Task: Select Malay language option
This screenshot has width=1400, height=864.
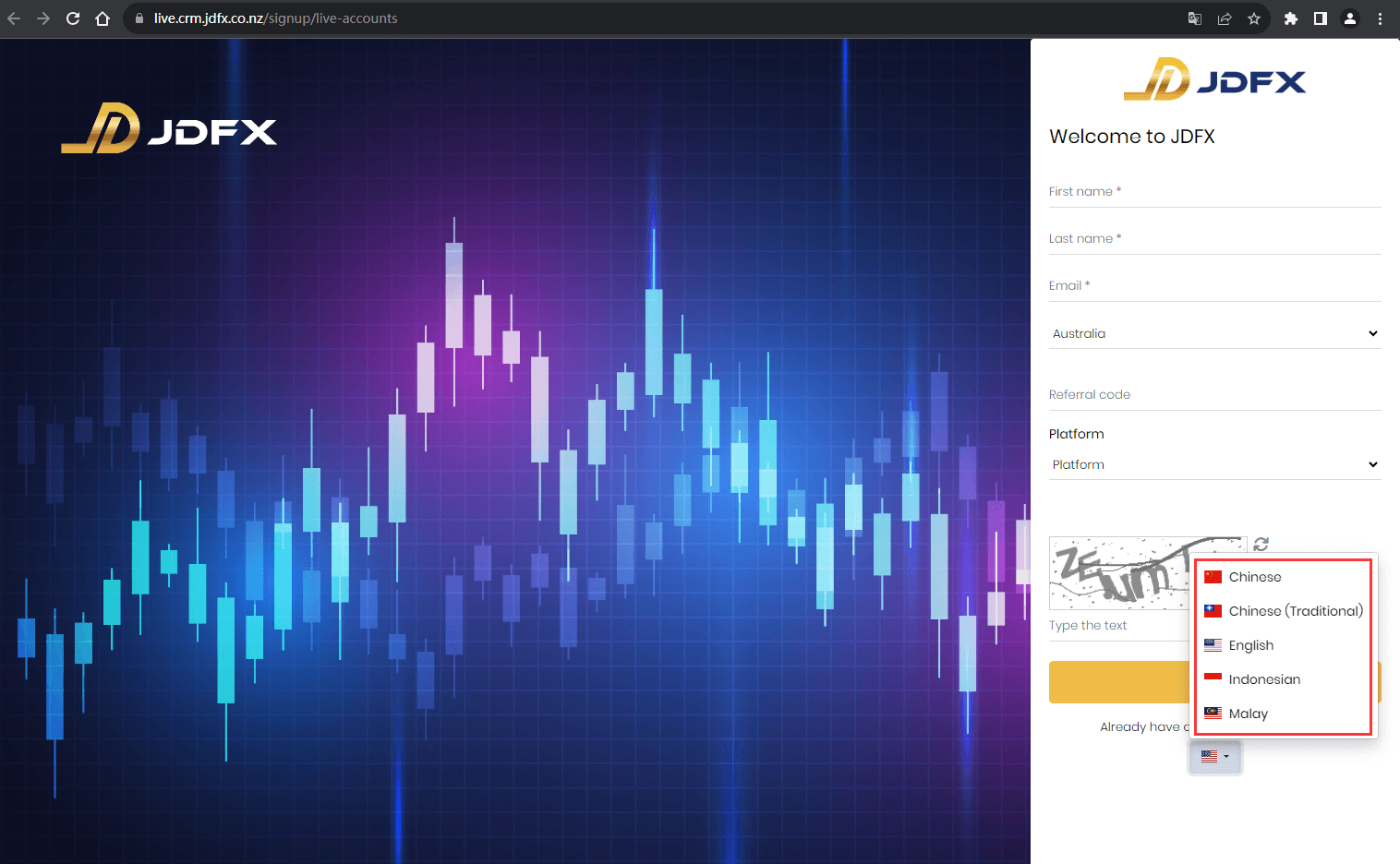Action: coord(1282,714)
